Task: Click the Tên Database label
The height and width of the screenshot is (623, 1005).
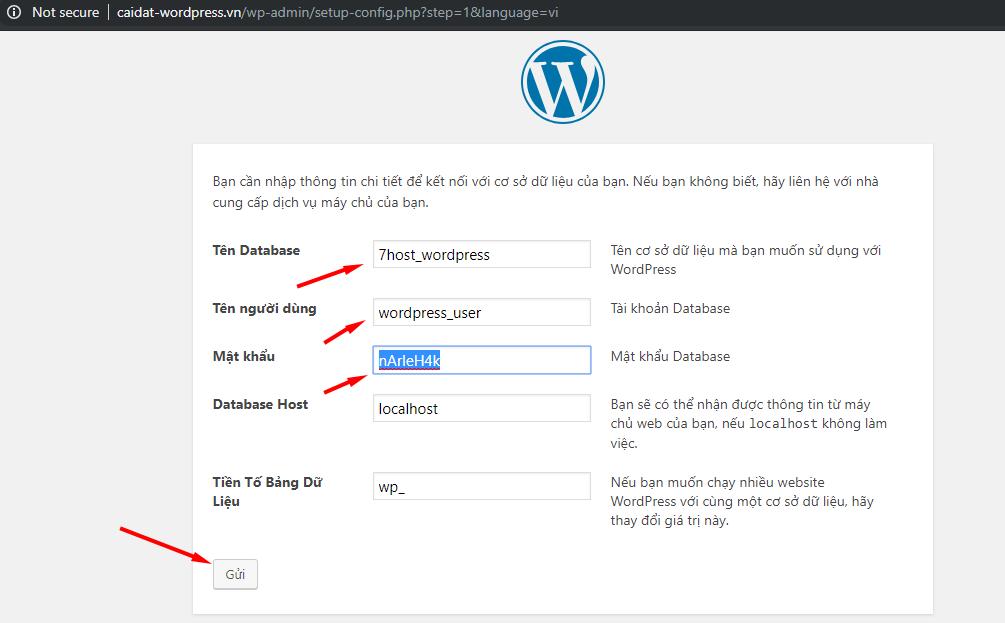Action: (256, 251)
